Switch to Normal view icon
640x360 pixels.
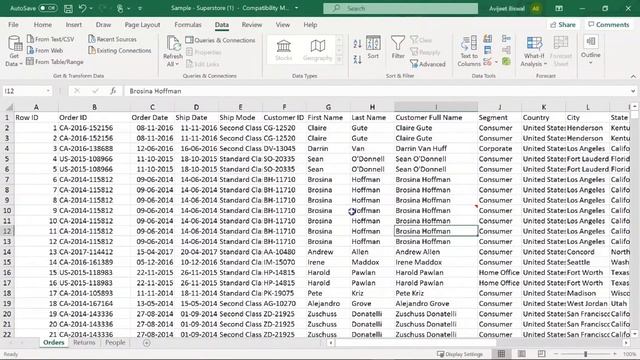[501, 354]
